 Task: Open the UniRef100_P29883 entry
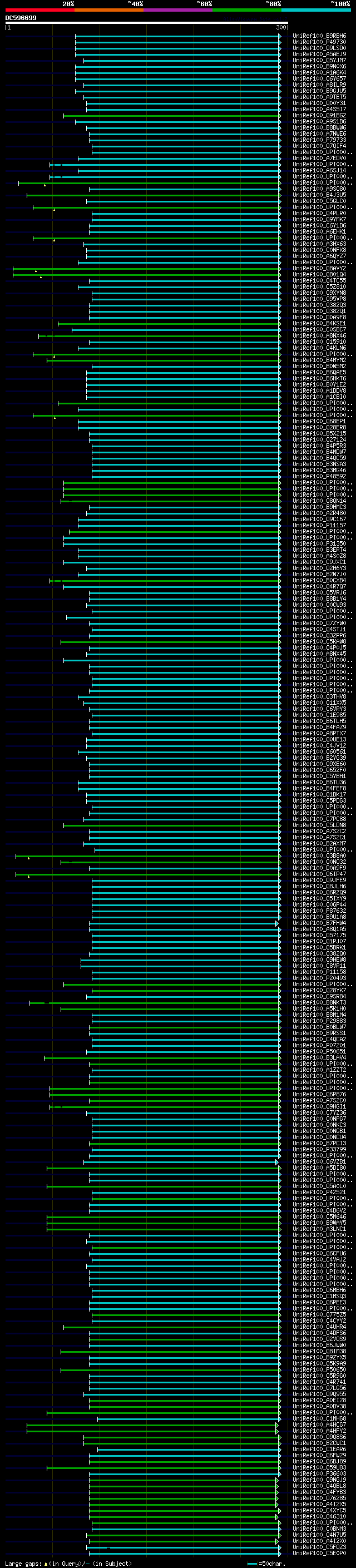tap(319, 1021)
